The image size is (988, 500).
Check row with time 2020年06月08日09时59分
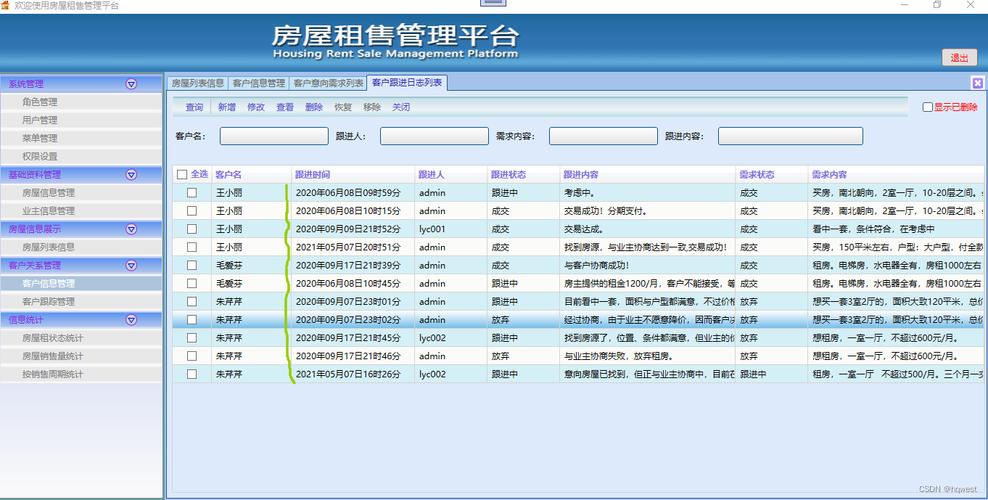click(x=192, y=193)
